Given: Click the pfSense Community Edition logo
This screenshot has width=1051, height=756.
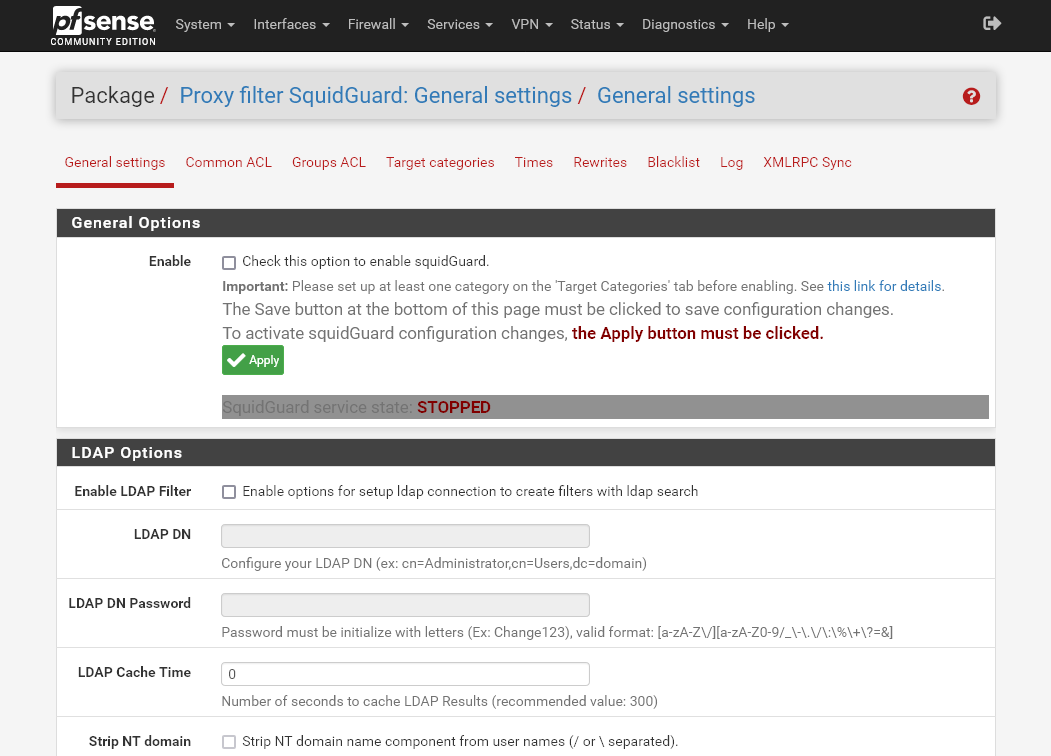Looking at the screenshot, I should coord(104,25).
